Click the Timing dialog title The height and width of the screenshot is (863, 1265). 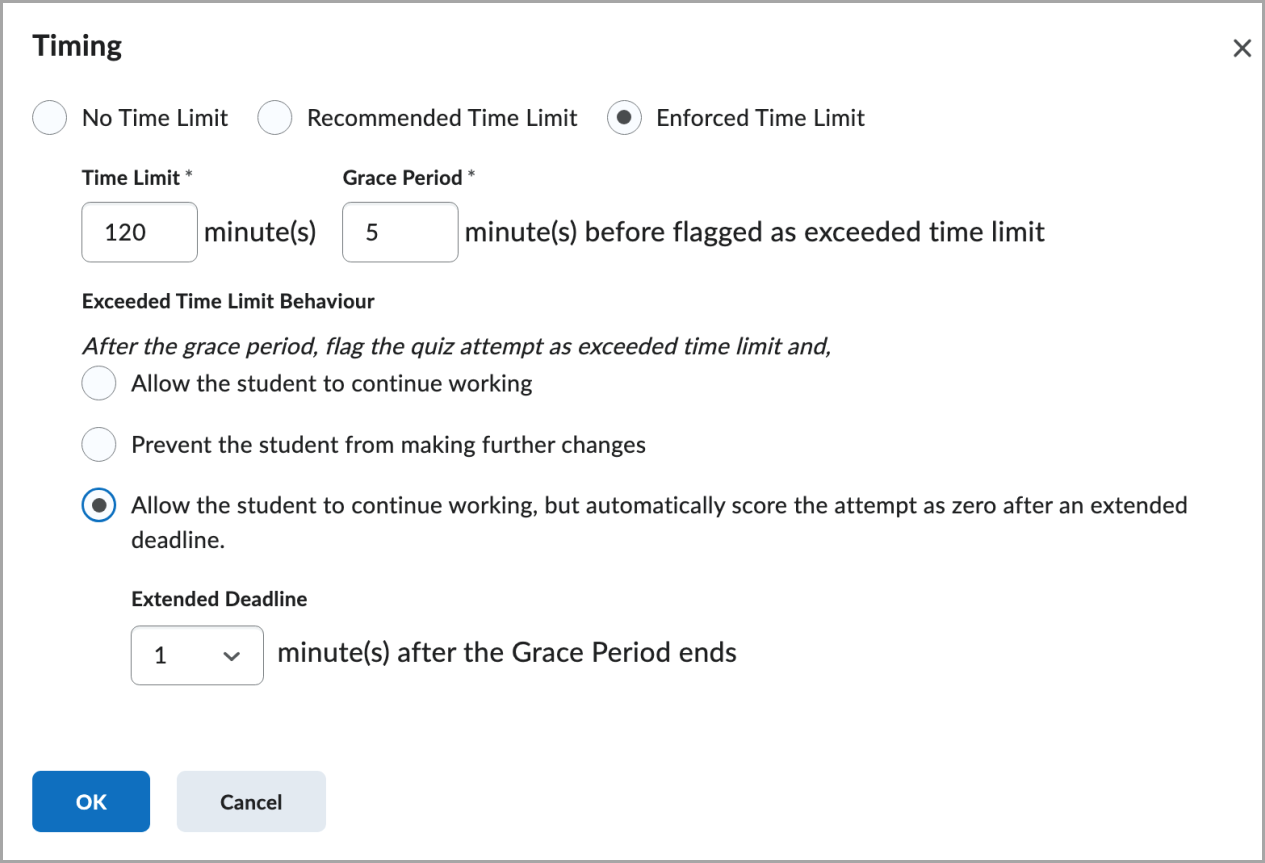[77, 46]
